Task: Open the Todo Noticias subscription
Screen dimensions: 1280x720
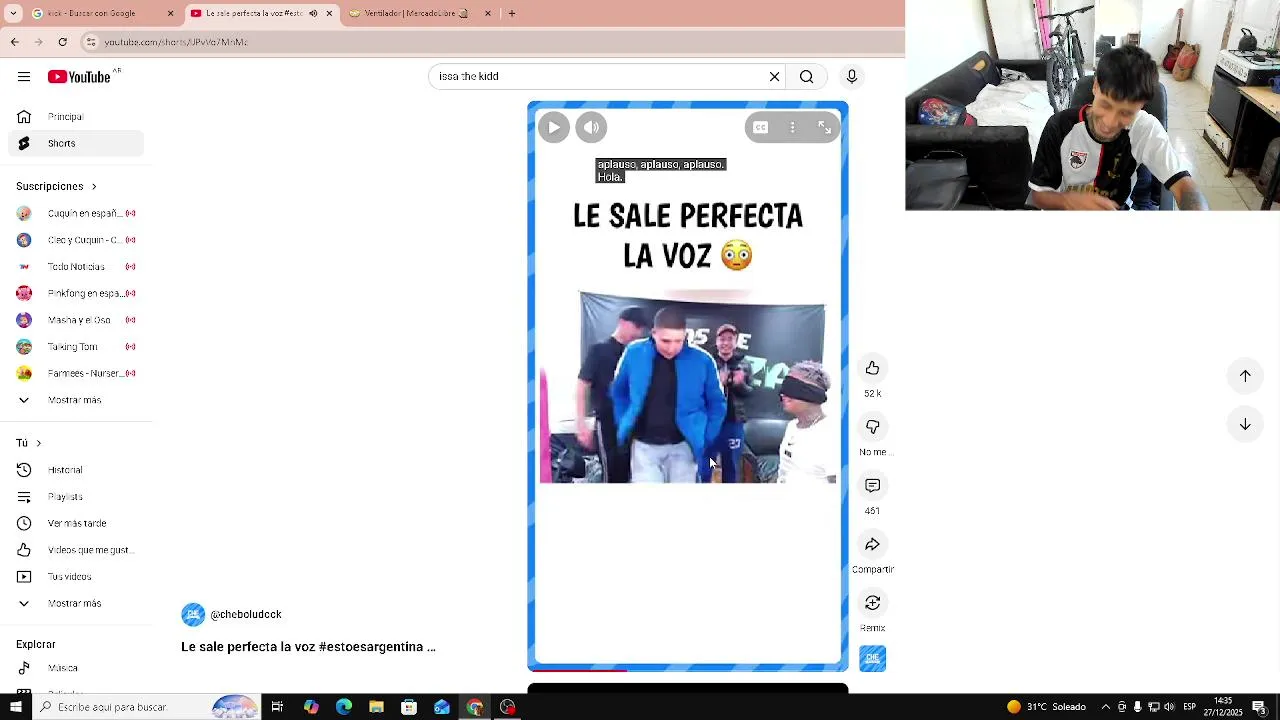Action: 76,267
